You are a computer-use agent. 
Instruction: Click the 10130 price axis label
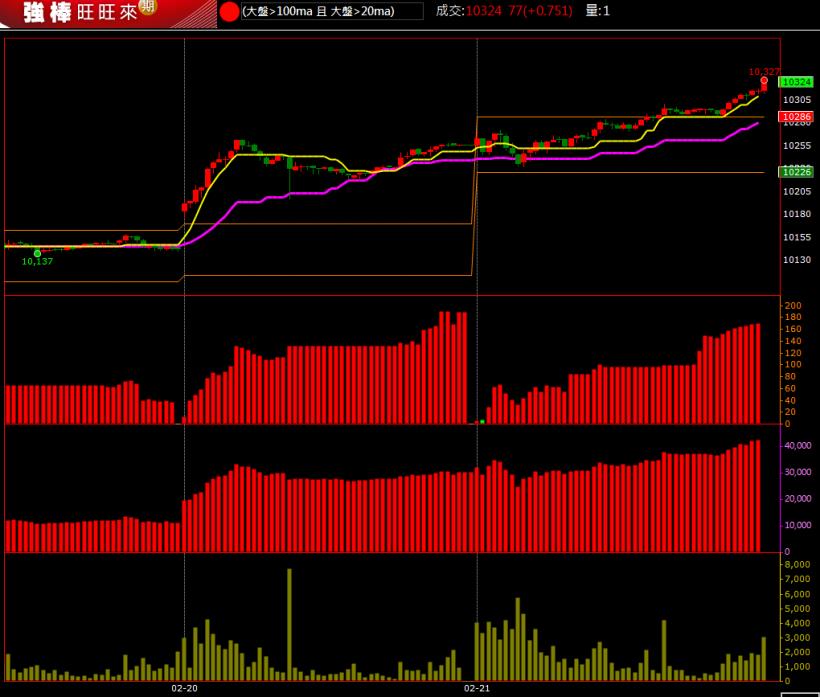coord(797,260)
